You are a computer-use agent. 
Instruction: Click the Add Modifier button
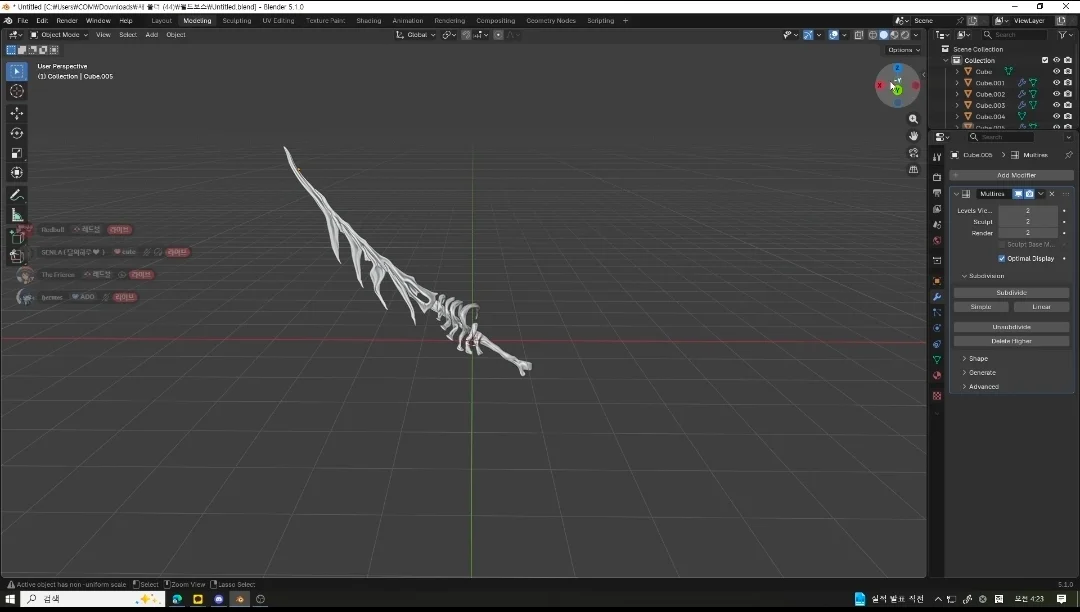[x=1011, y=175]
